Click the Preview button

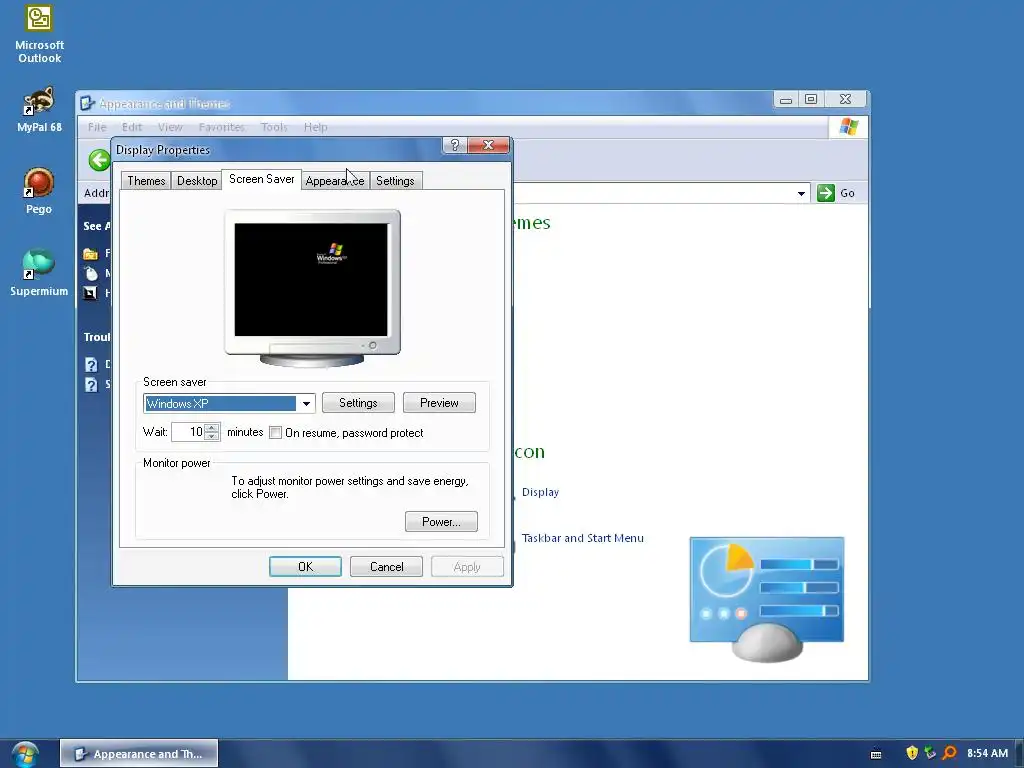point(439,403)
